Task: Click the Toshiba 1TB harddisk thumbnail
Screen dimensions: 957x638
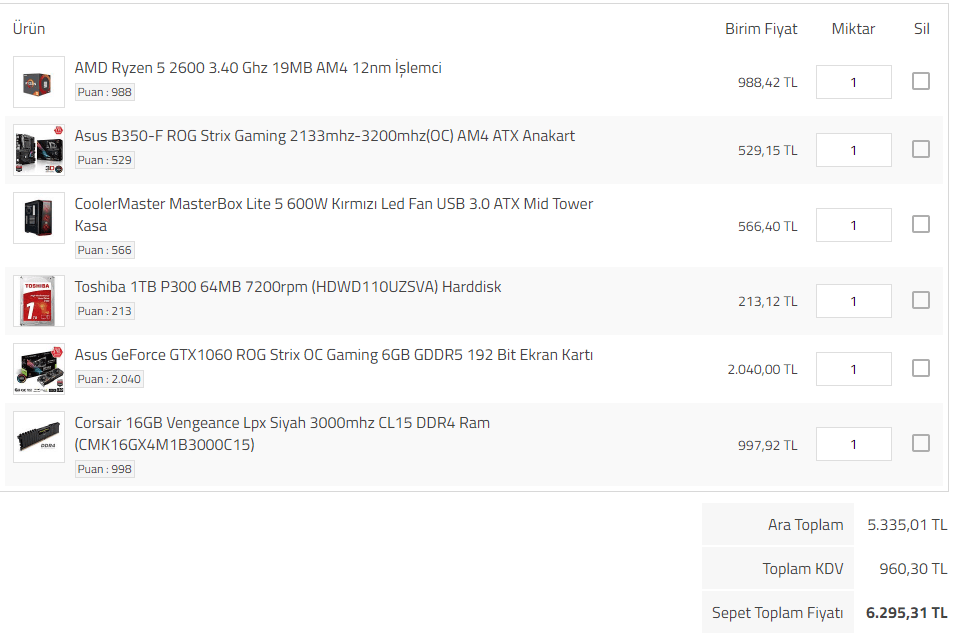Action: [39, 301]
